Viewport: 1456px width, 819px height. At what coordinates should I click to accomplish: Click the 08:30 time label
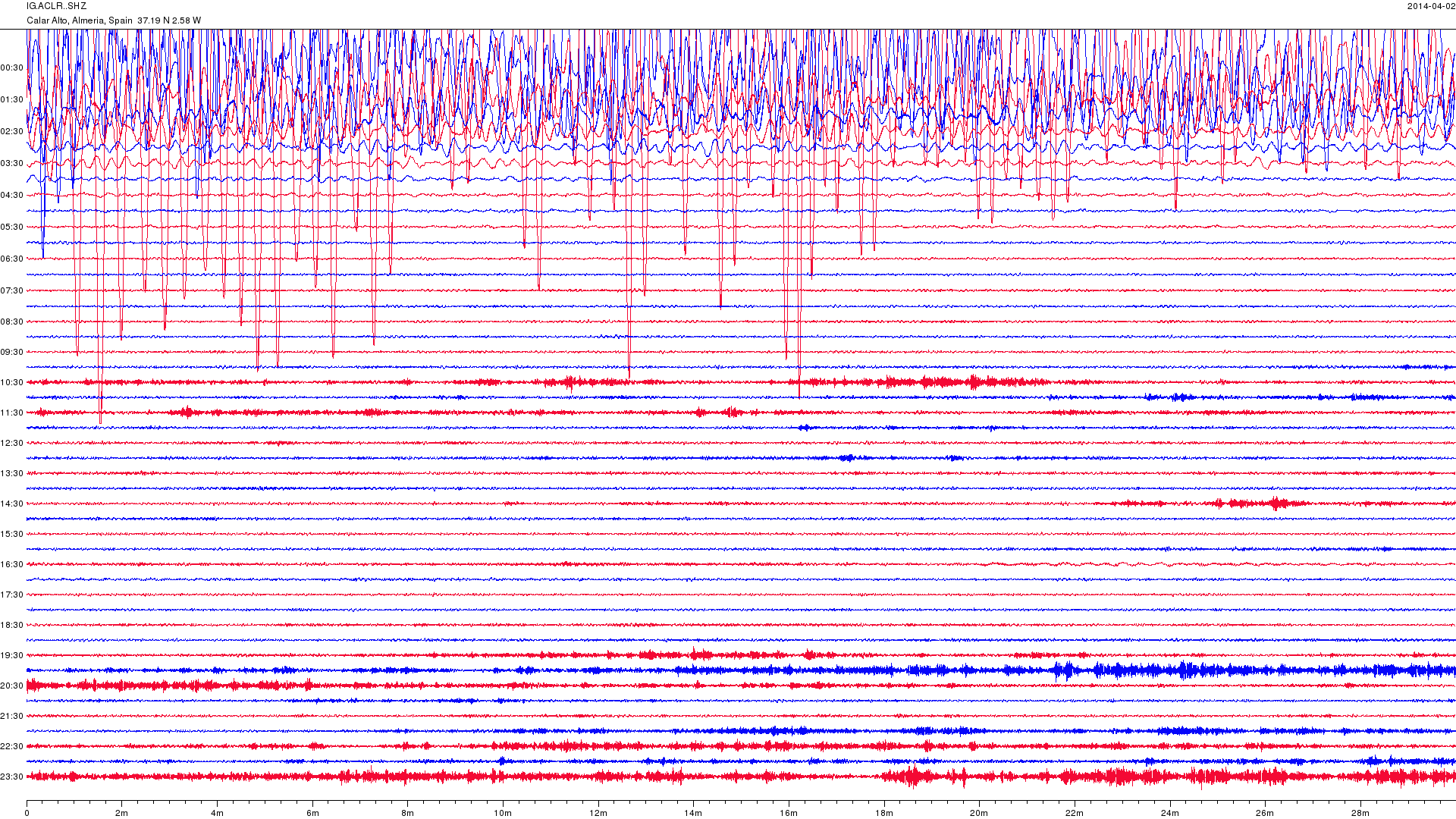(12, 322)
